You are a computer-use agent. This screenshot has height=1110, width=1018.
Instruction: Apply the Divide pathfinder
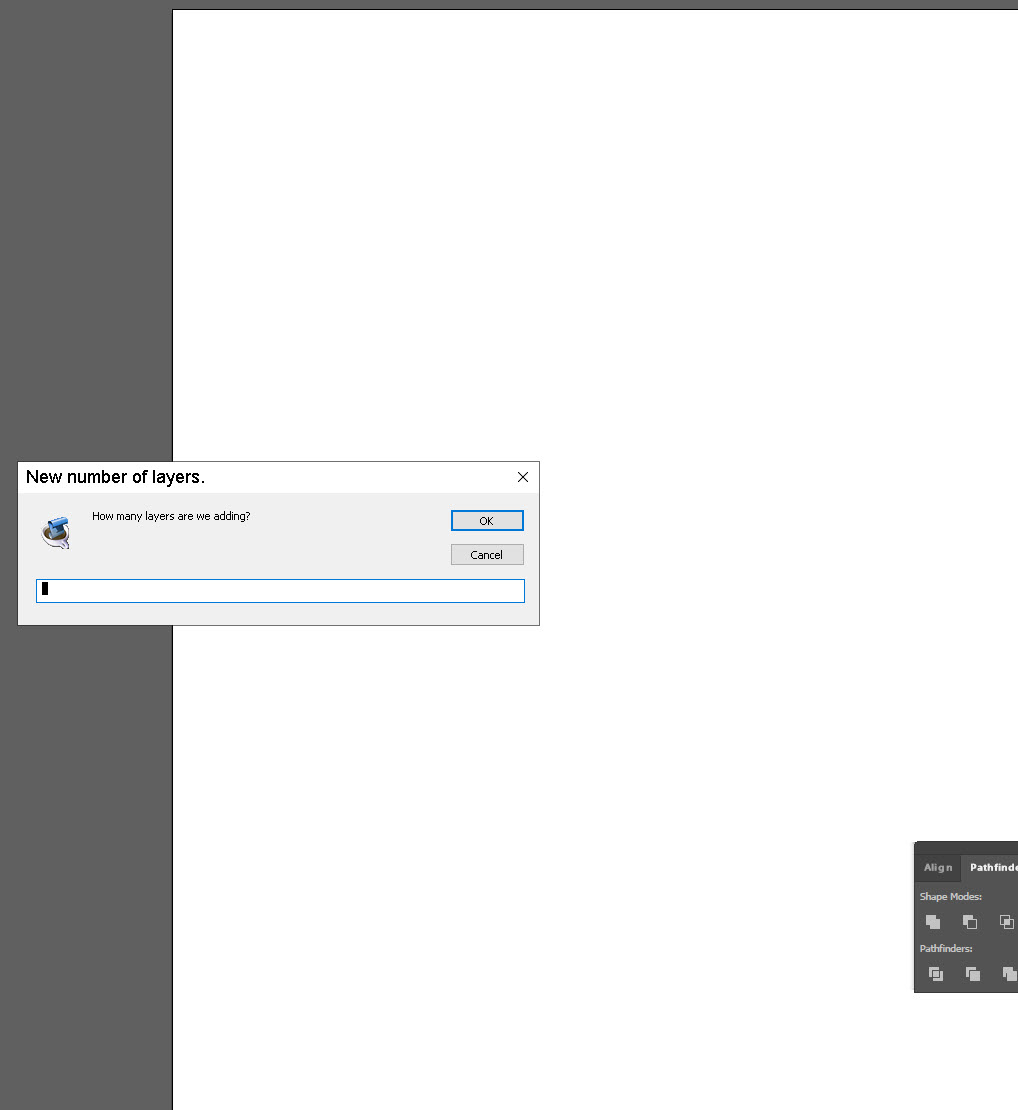pos(935,973)
